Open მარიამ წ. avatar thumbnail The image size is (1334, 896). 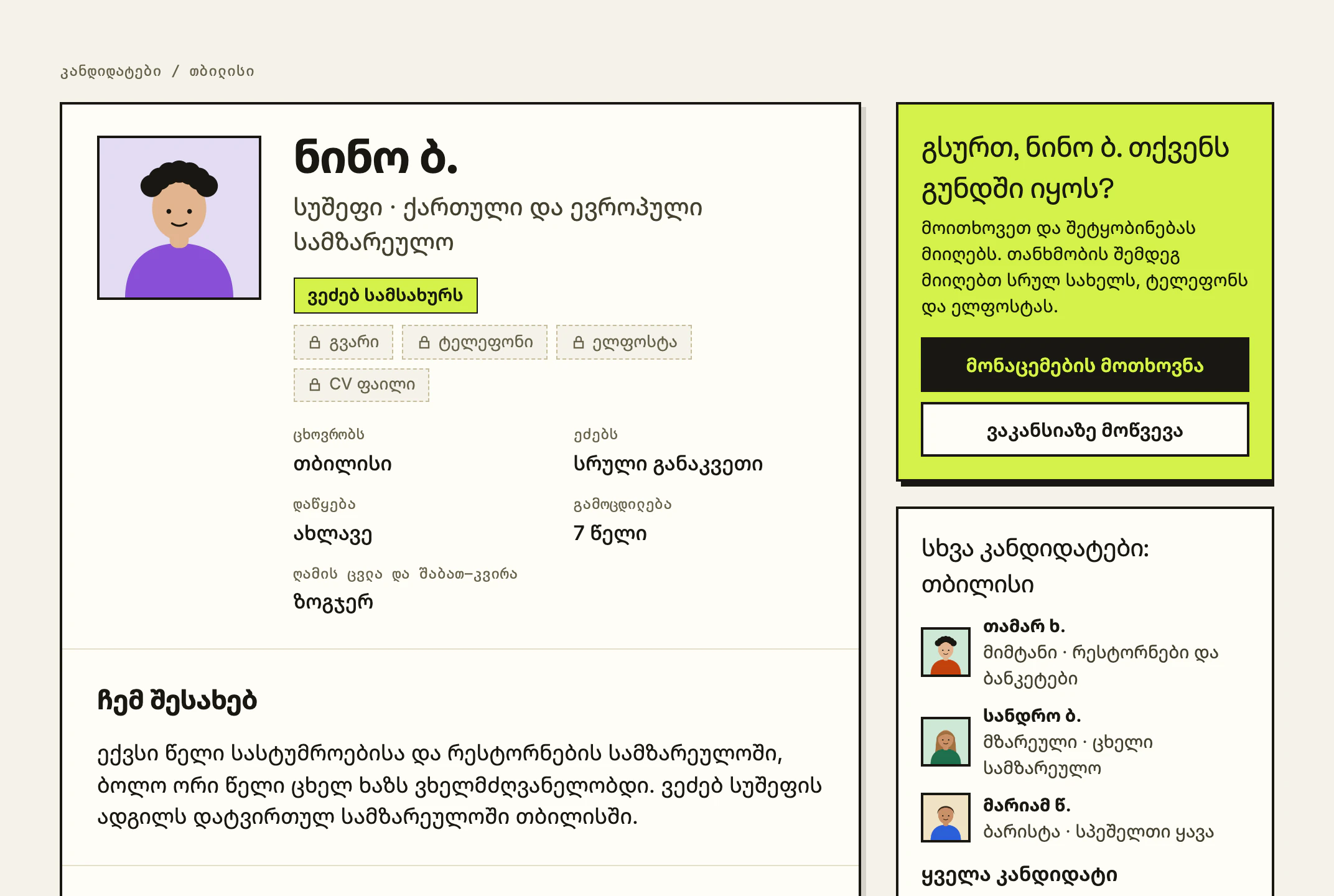point(946,818)
